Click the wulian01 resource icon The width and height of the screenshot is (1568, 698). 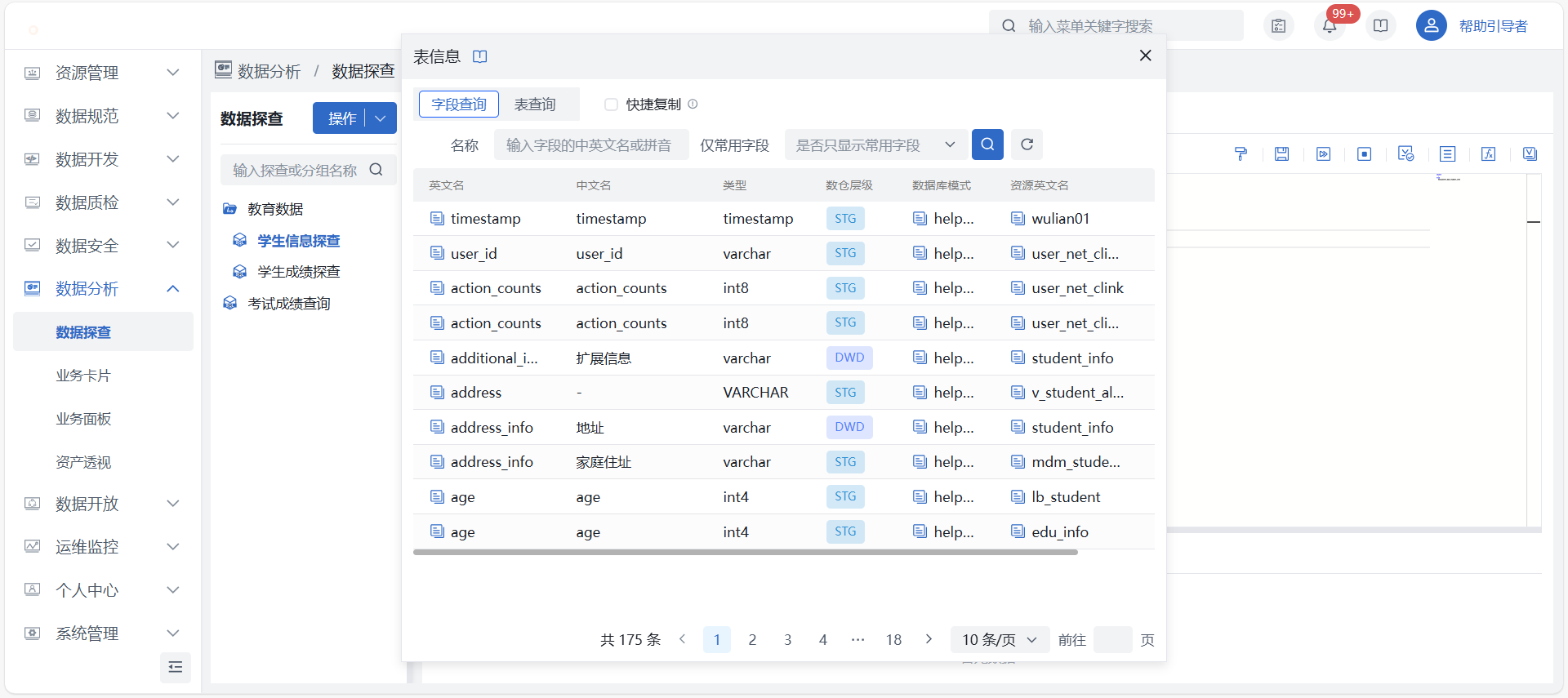(1018, 218)
